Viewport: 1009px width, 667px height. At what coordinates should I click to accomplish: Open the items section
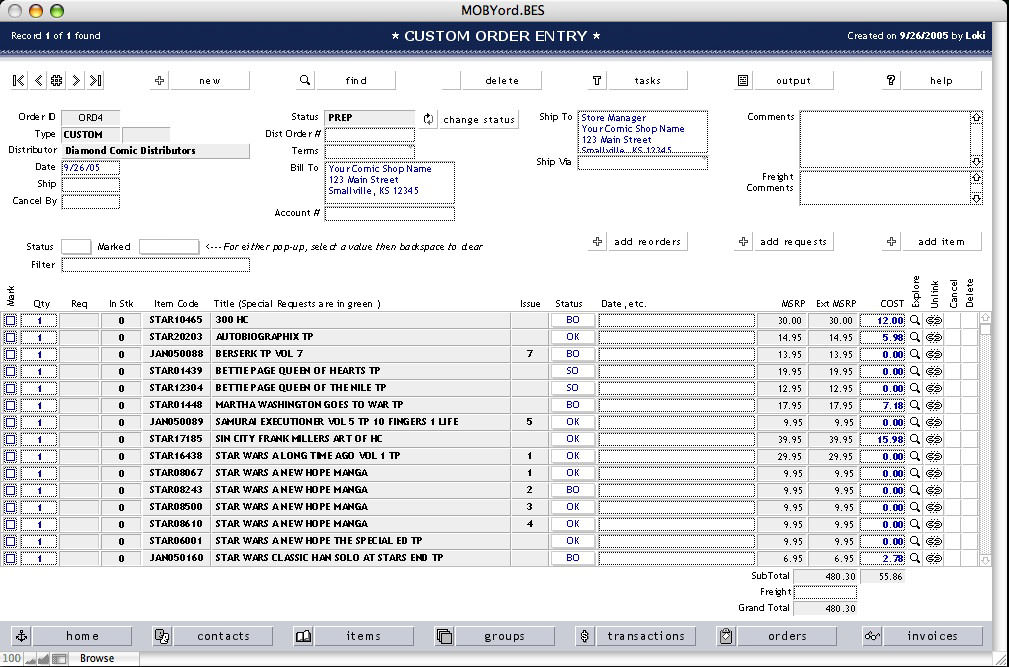tap(364, 636)
